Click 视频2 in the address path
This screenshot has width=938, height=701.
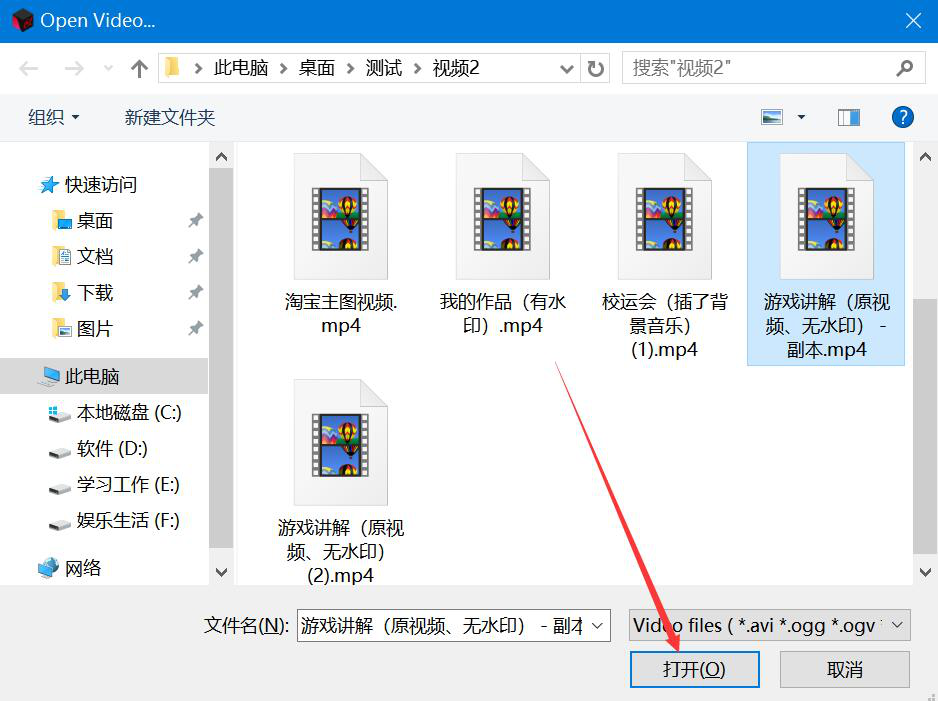456,68
